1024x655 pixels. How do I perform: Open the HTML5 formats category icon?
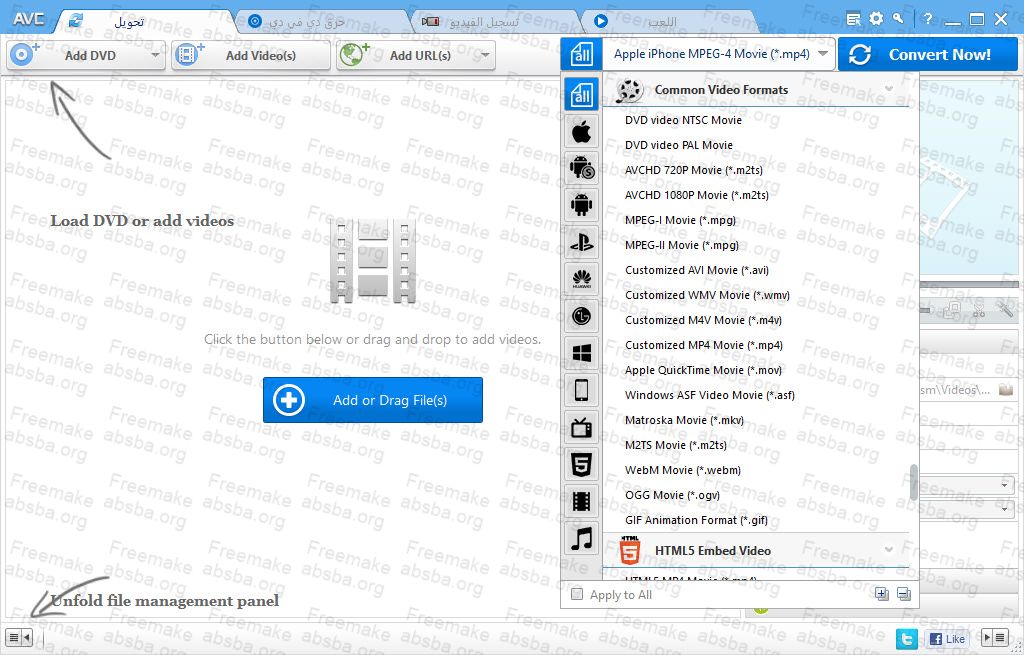(x=581, y=465)
